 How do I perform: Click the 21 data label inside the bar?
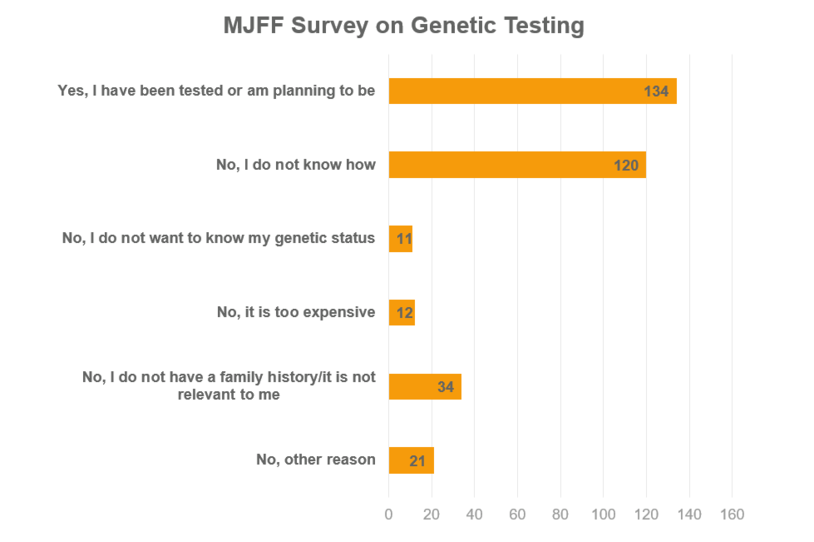coord(417,461)
